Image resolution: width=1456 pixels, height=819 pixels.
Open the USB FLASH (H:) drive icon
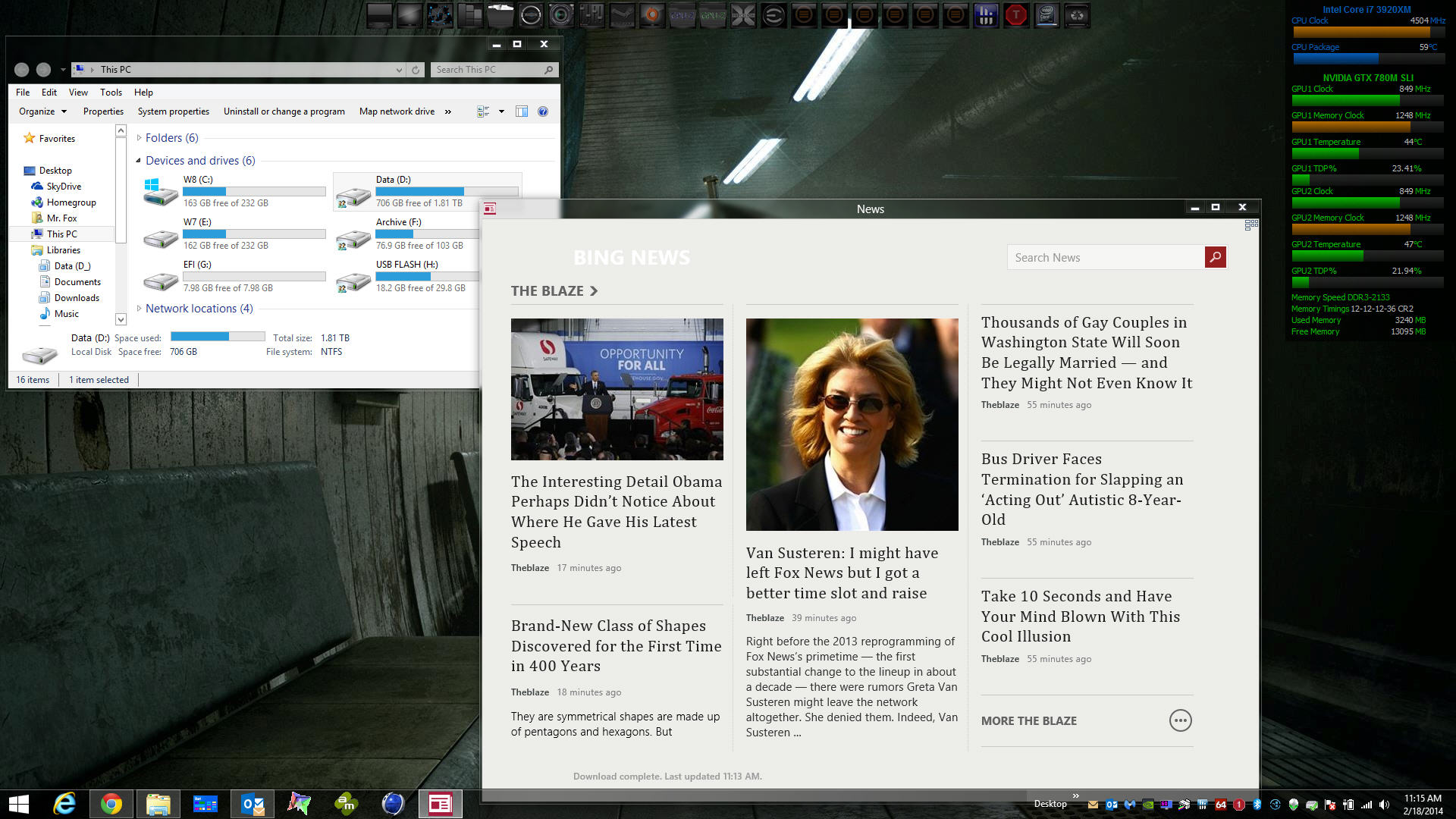point(353,281)
